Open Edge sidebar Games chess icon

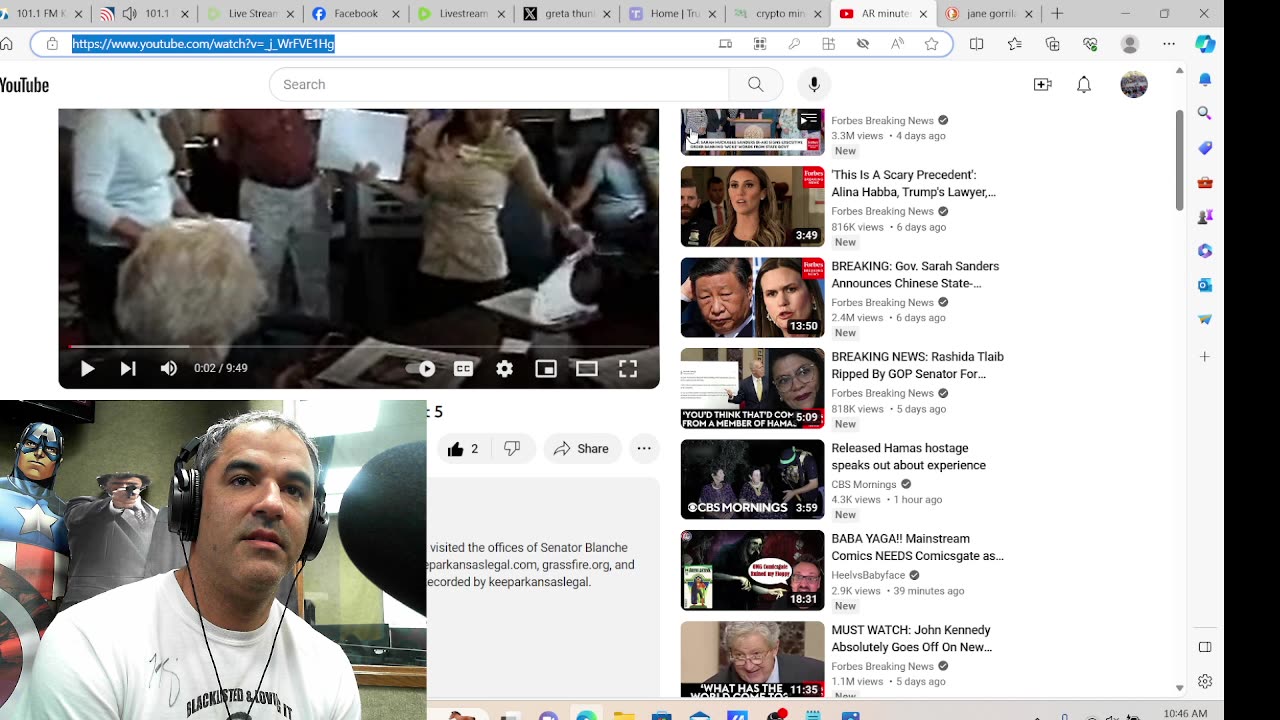(1205, 216)
